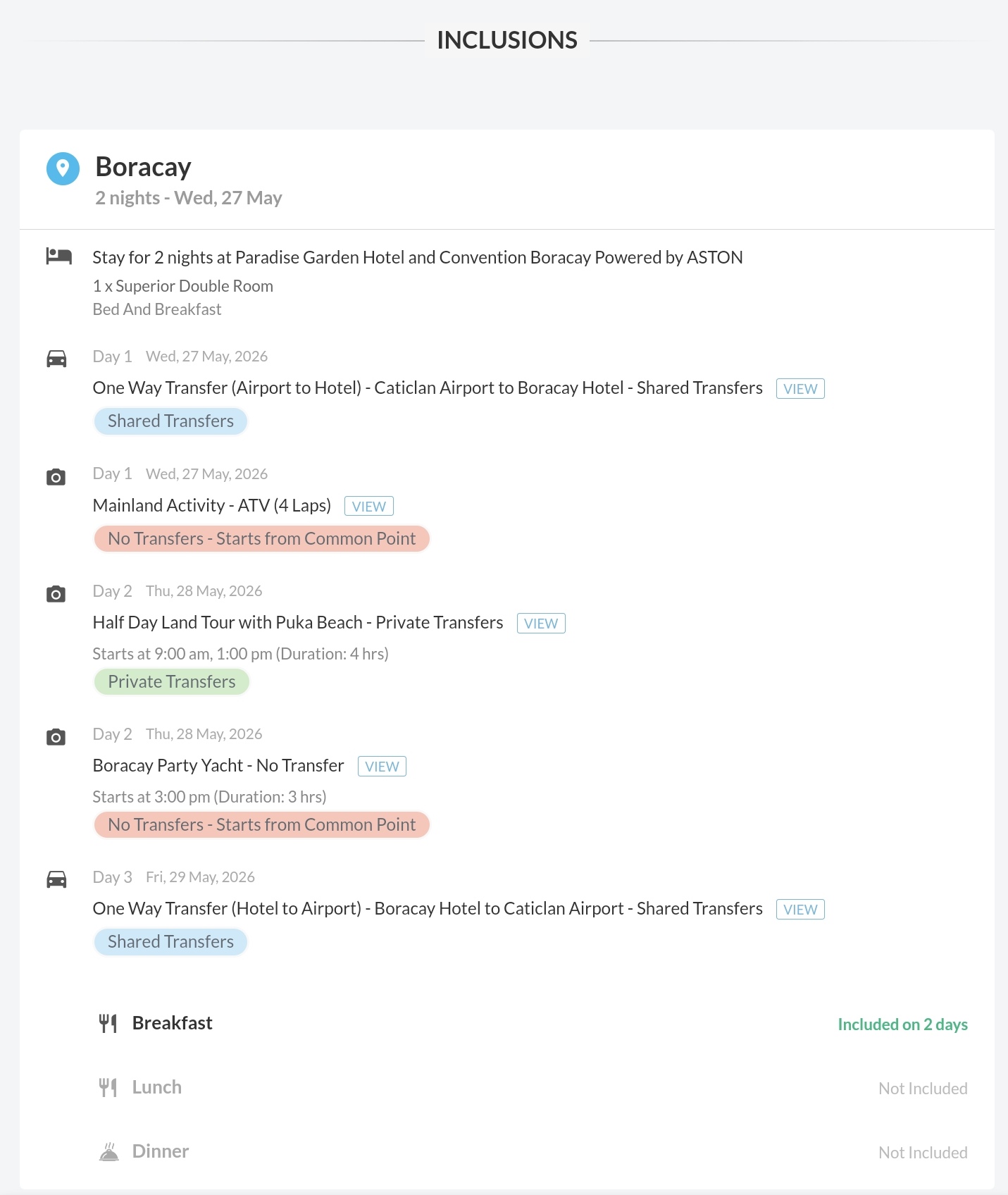This screenshot has height=1195, width=1008.
Task: Click the Dinner cloche icon
Action: pos(108,1151)
